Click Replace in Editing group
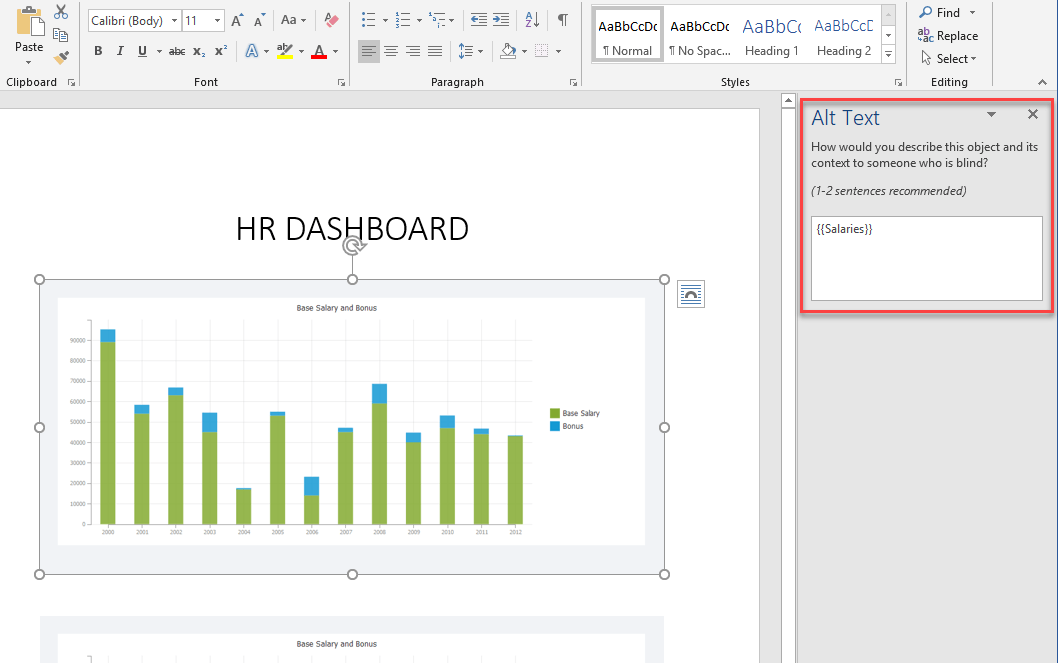 948,36
